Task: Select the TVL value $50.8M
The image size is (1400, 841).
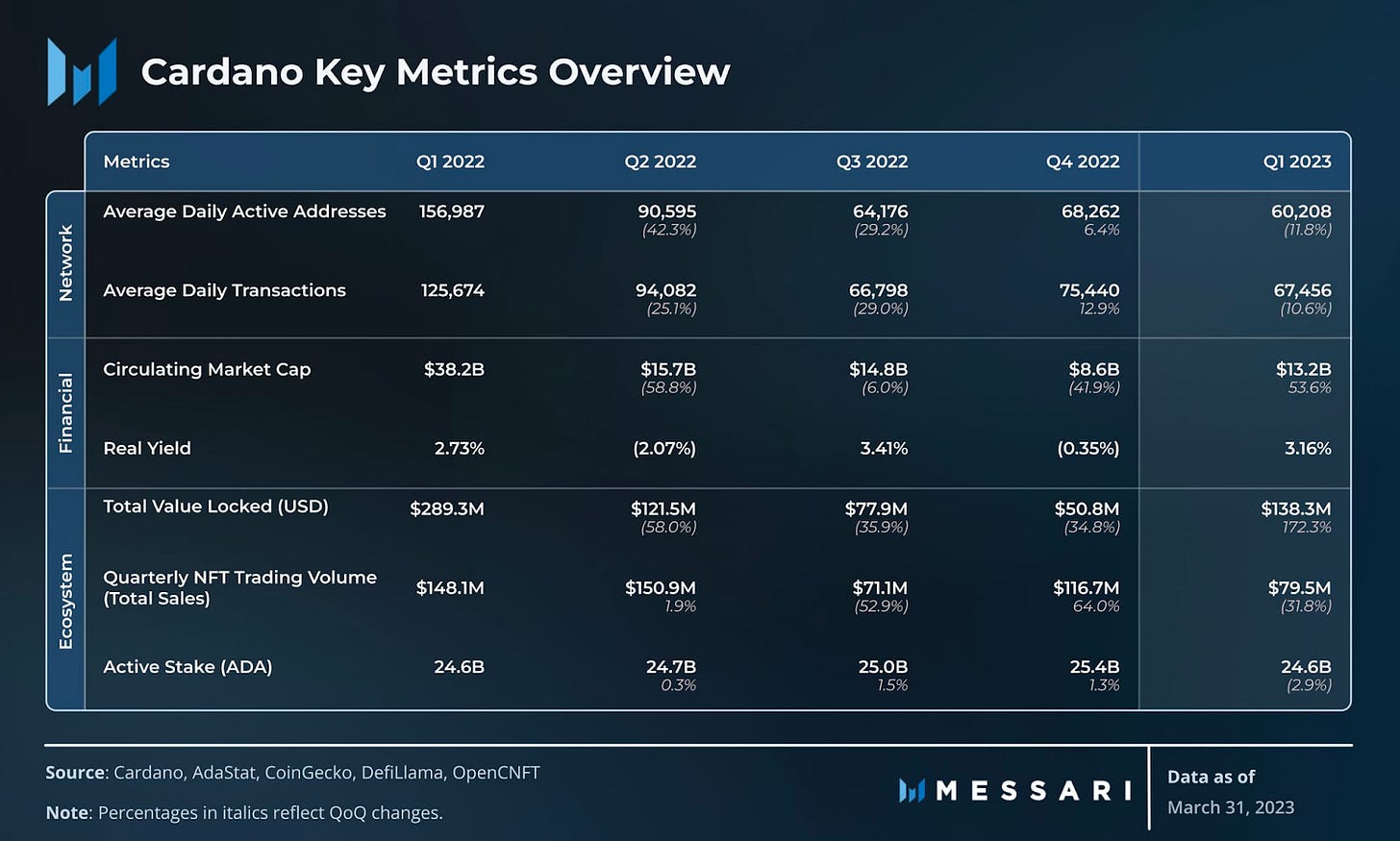Action: (x=1087, y=509)
